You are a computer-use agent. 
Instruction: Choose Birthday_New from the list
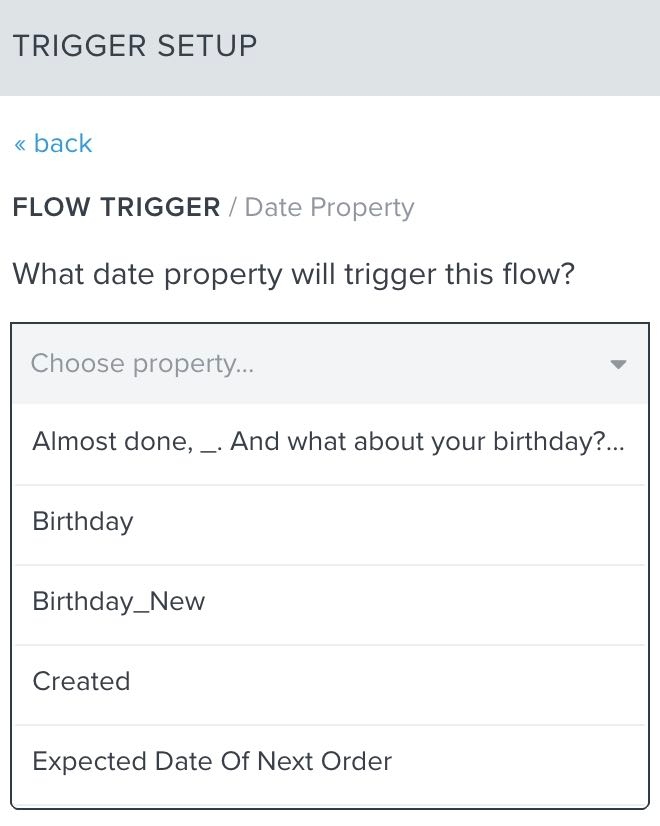(119, 602)
